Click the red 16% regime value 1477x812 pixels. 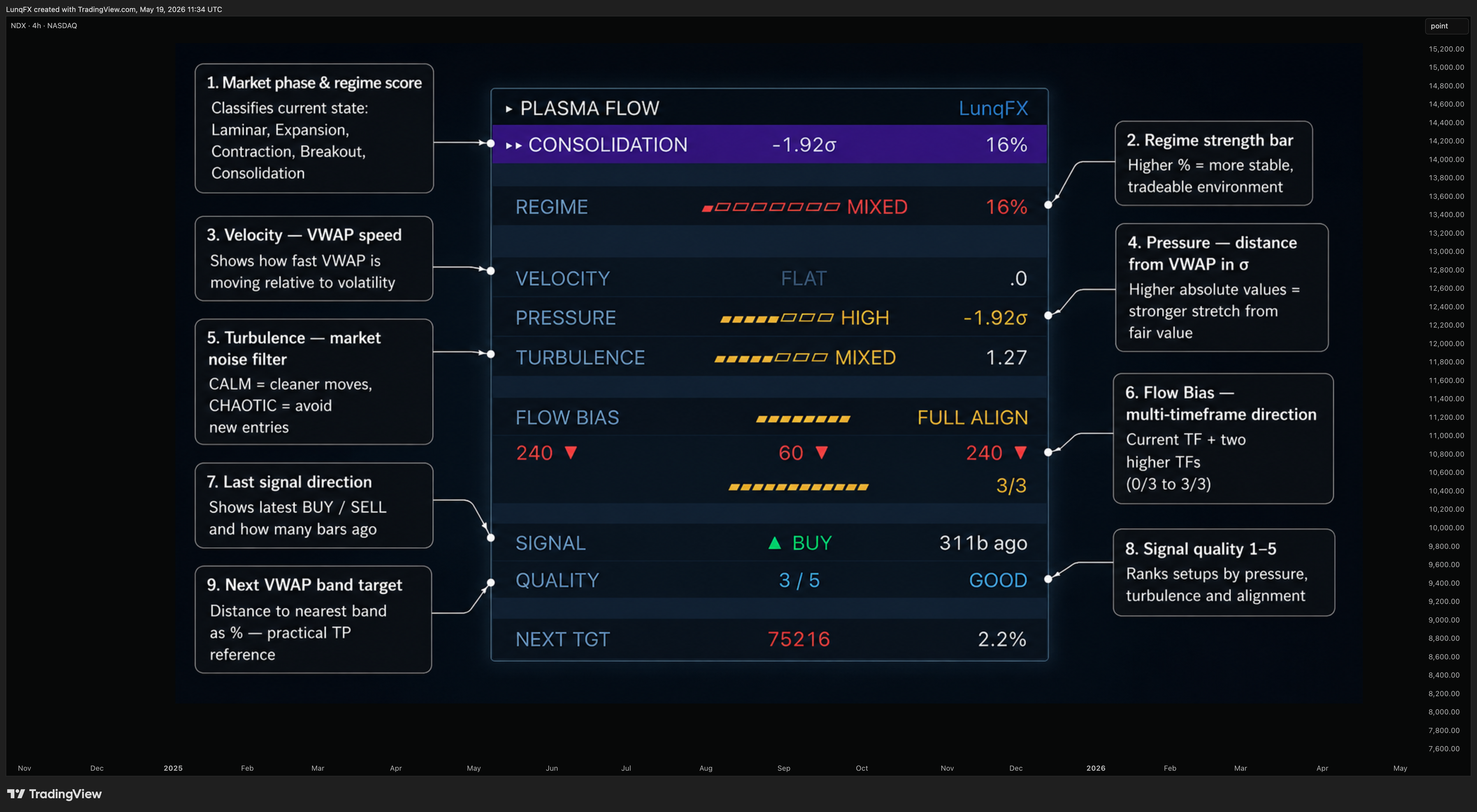[x=1006, y=207]
